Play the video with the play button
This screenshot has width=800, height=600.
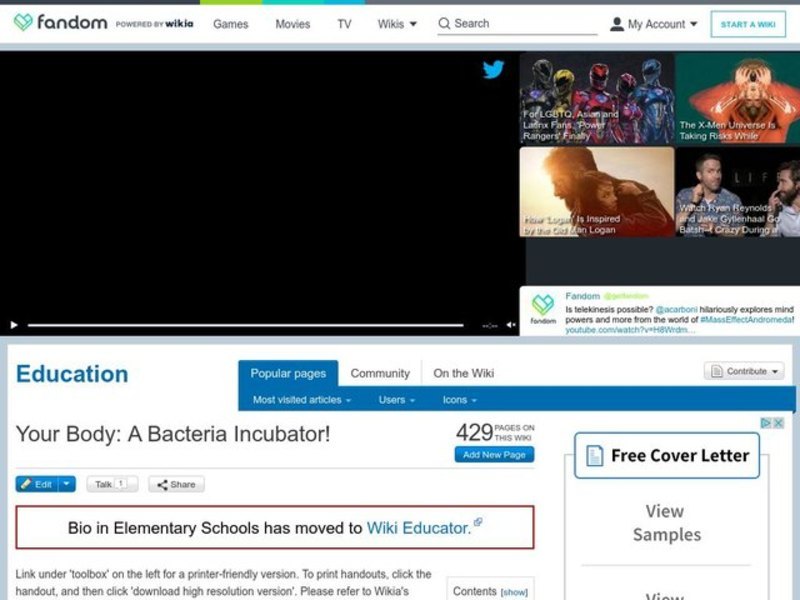12,325
